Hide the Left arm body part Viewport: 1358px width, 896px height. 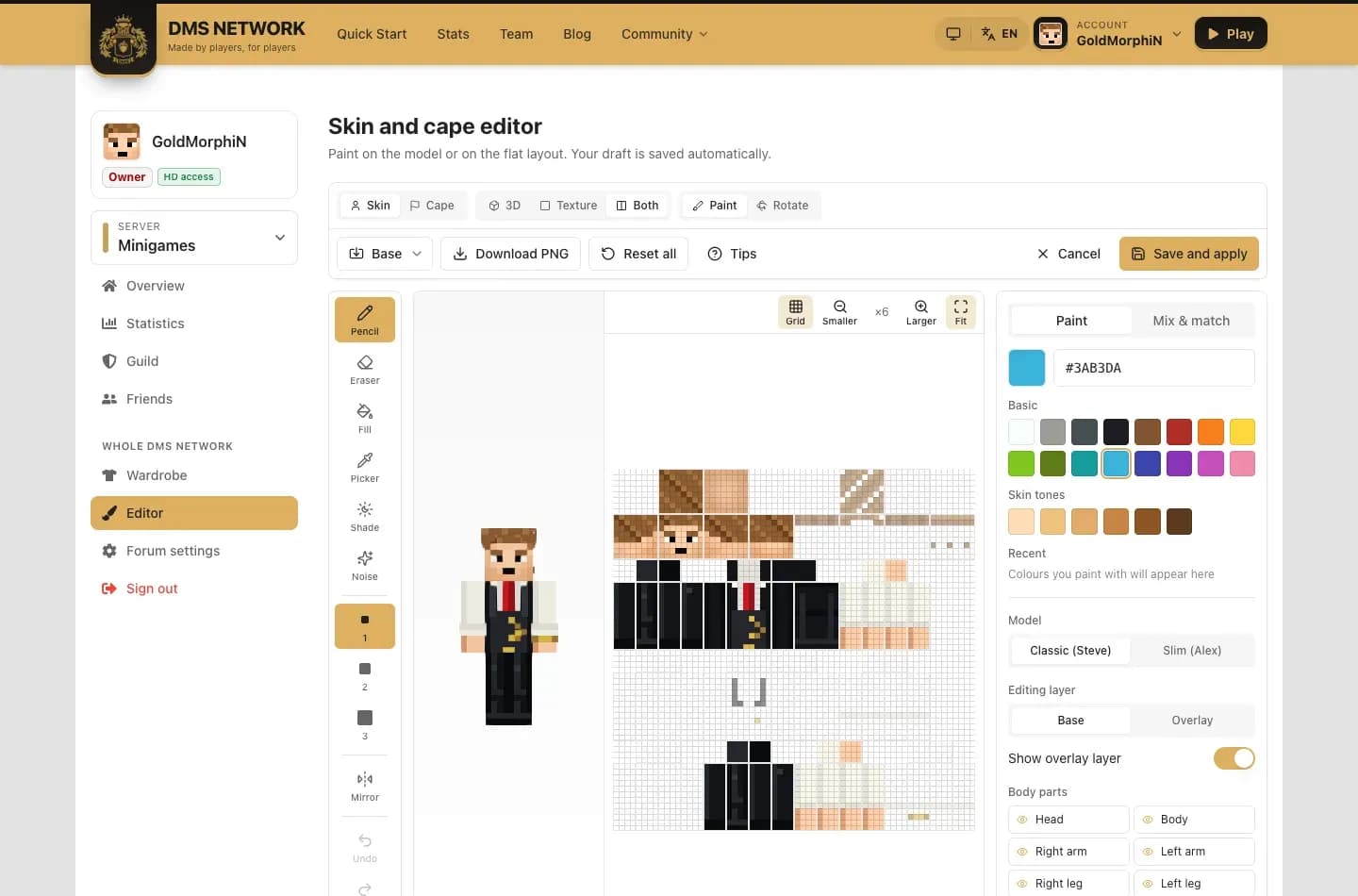pos(1194,852)
